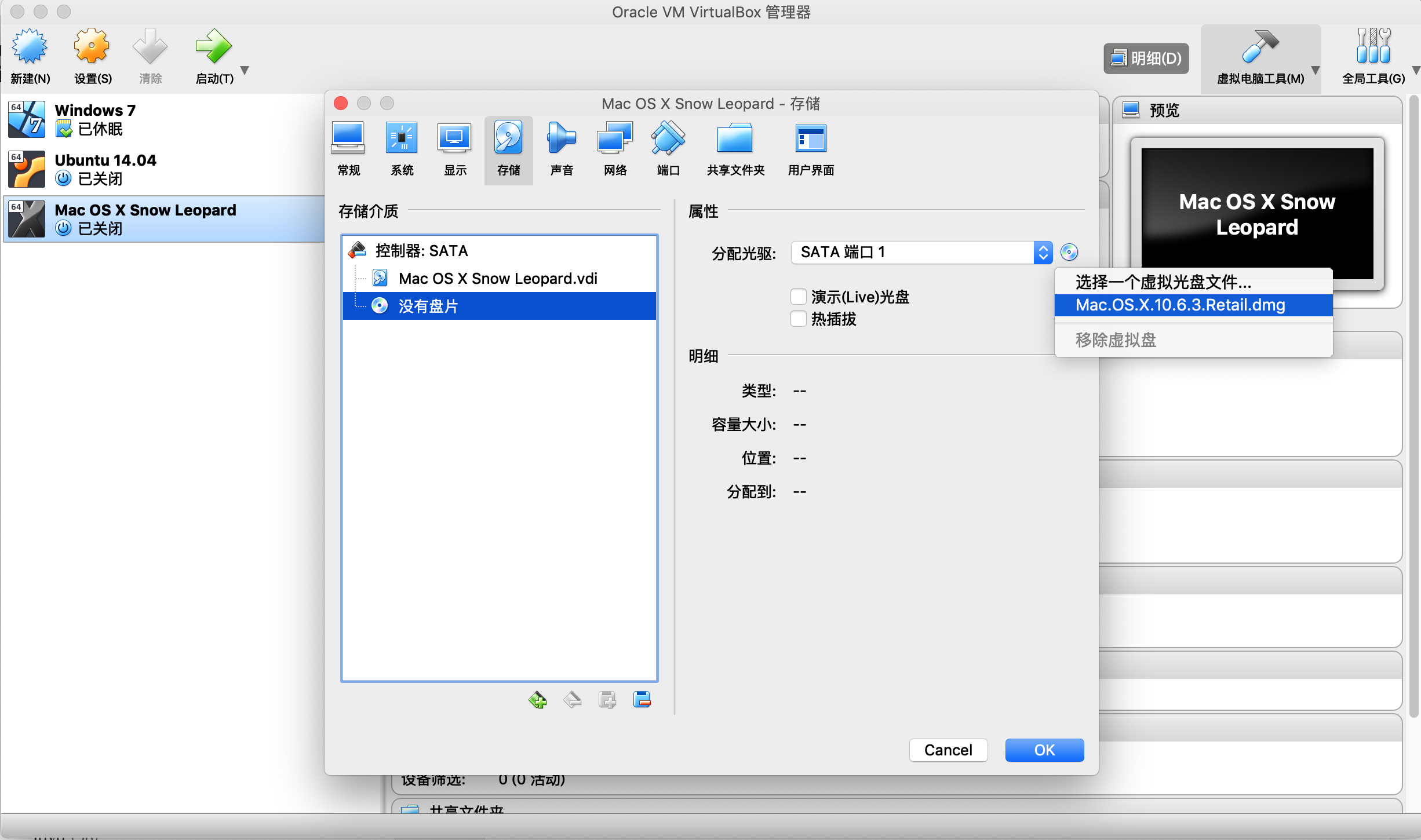The height and width of the screenshot is (840, 1421).
Task: Click the Windows 7 已休眠 saved-state icon
Action: point(64,129)
